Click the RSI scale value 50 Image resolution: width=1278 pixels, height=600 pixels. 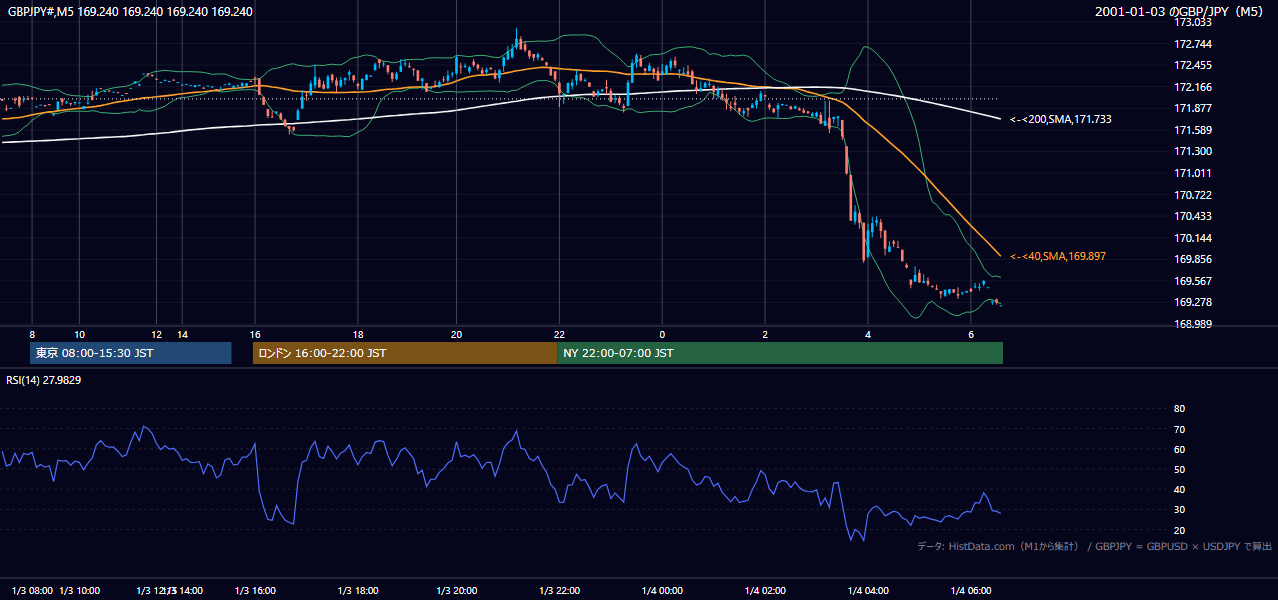pos(1179,469)
